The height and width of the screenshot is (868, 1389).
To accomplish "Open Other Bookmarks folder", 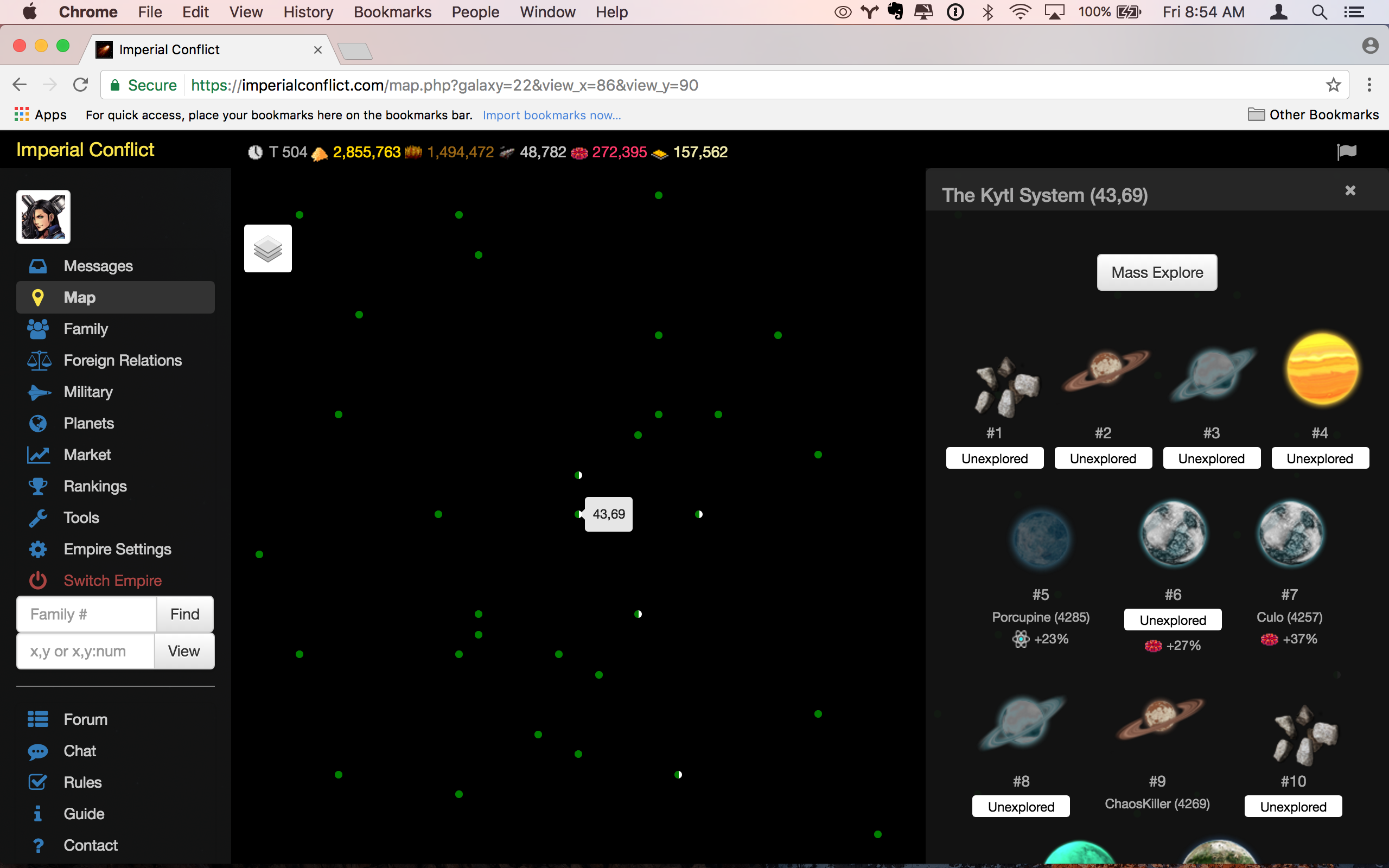I will (x=1313, y=115).
